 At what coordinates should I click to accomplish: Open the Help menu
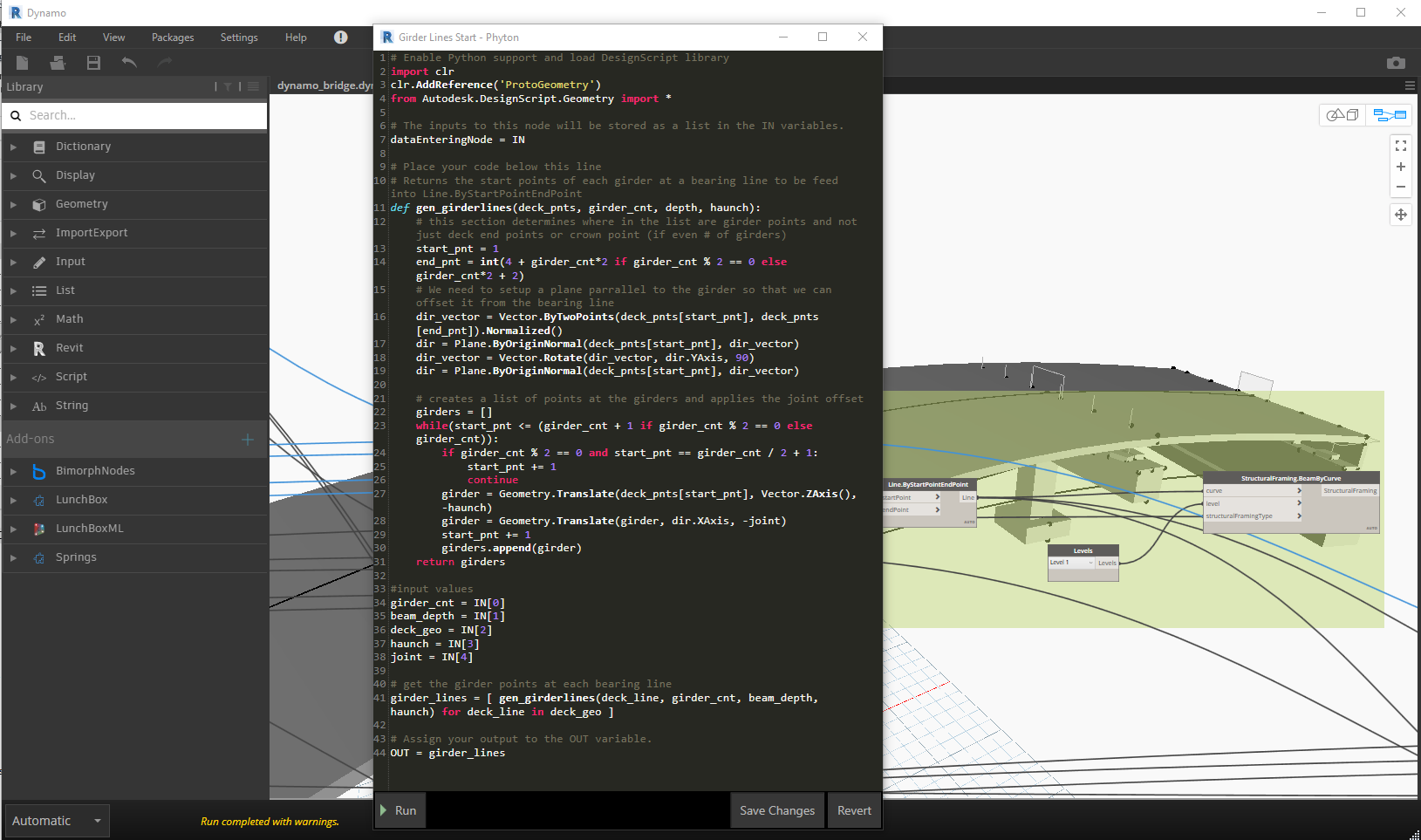coord(296,38)
